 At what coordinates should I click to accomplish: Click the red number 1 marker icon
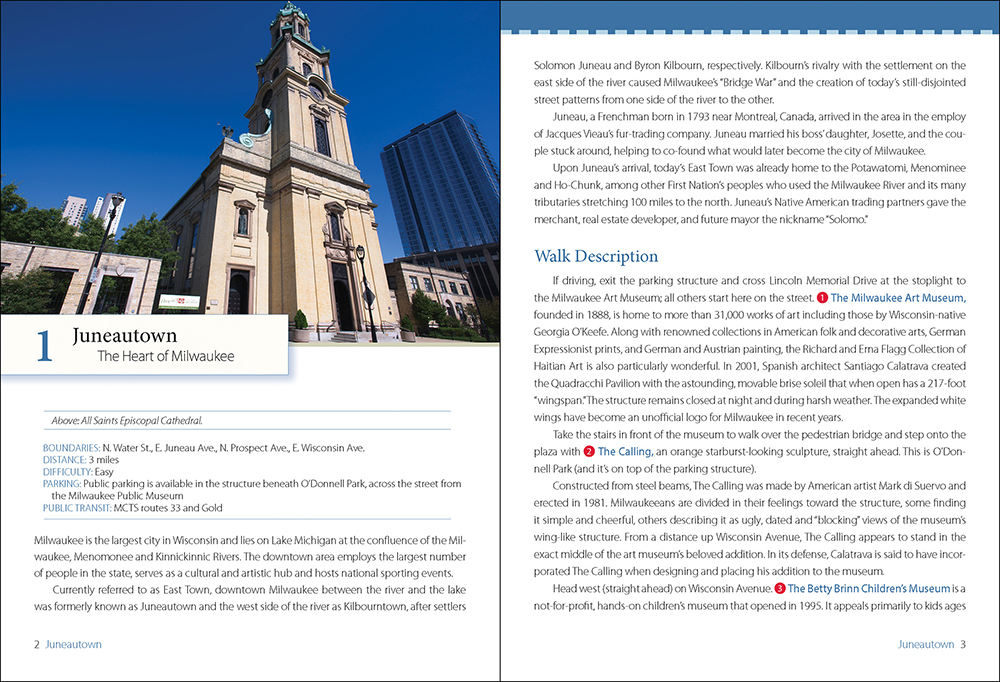[x=823, y=298]
